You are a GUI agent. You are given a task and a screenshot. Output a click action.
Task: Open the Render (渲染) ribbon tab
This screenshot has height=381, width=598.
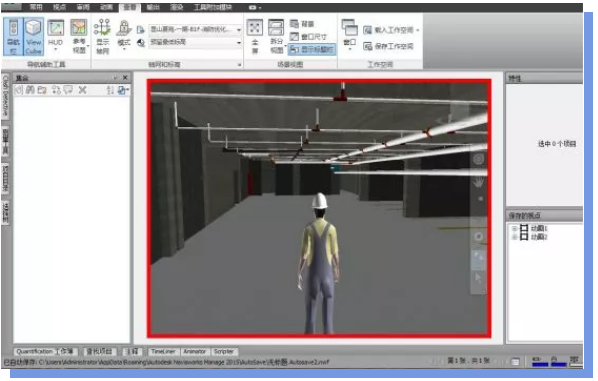(x=176, y=7)
